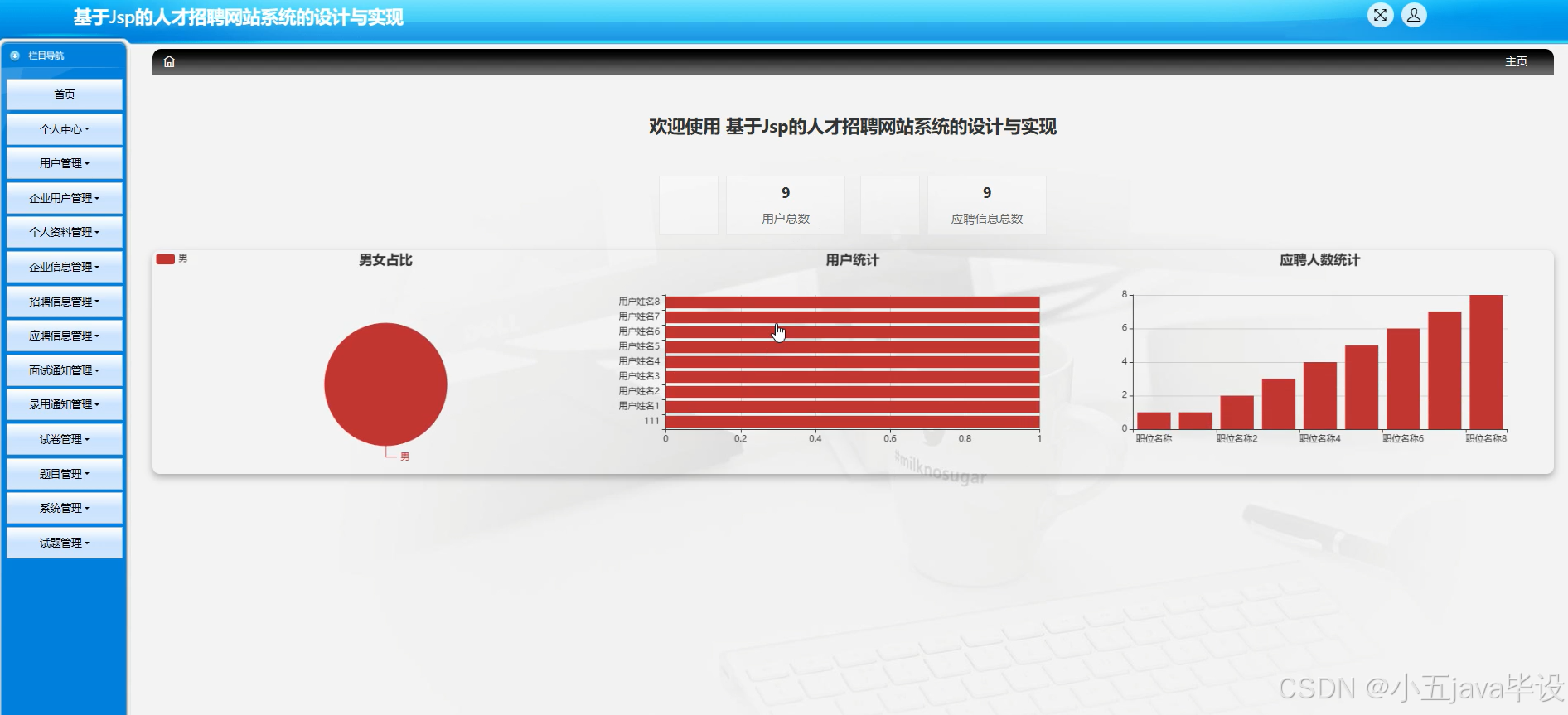Viewport: 1568px width, 715px height.
Task: Expand the 招聘信息管理 menu
Action: click(x=65, y=302)
